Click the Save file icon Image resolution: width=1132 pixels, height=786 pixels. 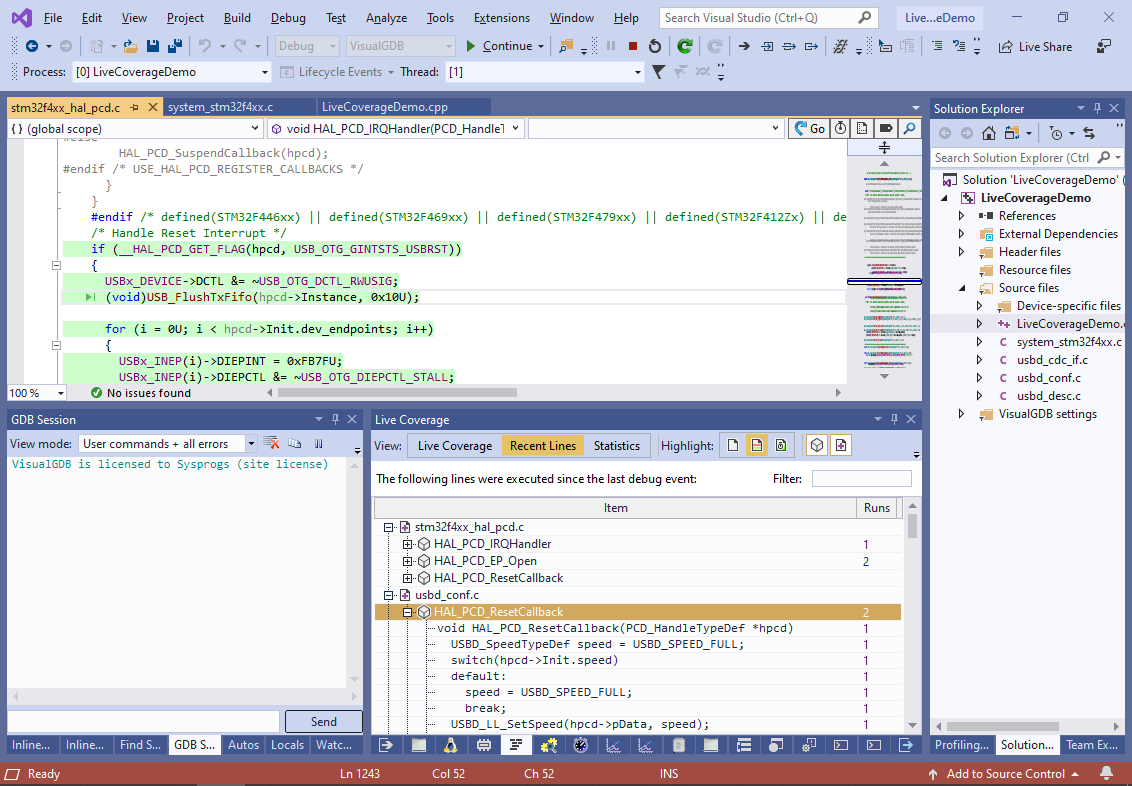point(152,46)
